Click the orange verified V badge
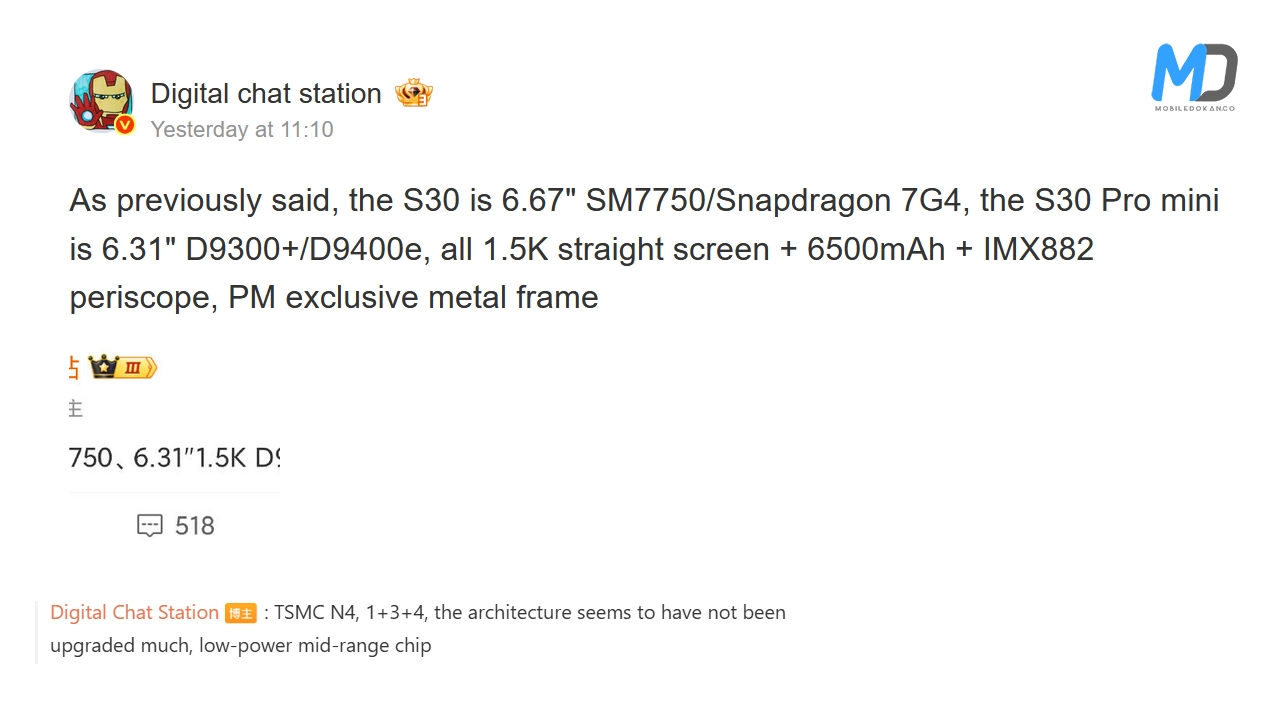This screenshot has width=1280, height=720. click(125, 125)
